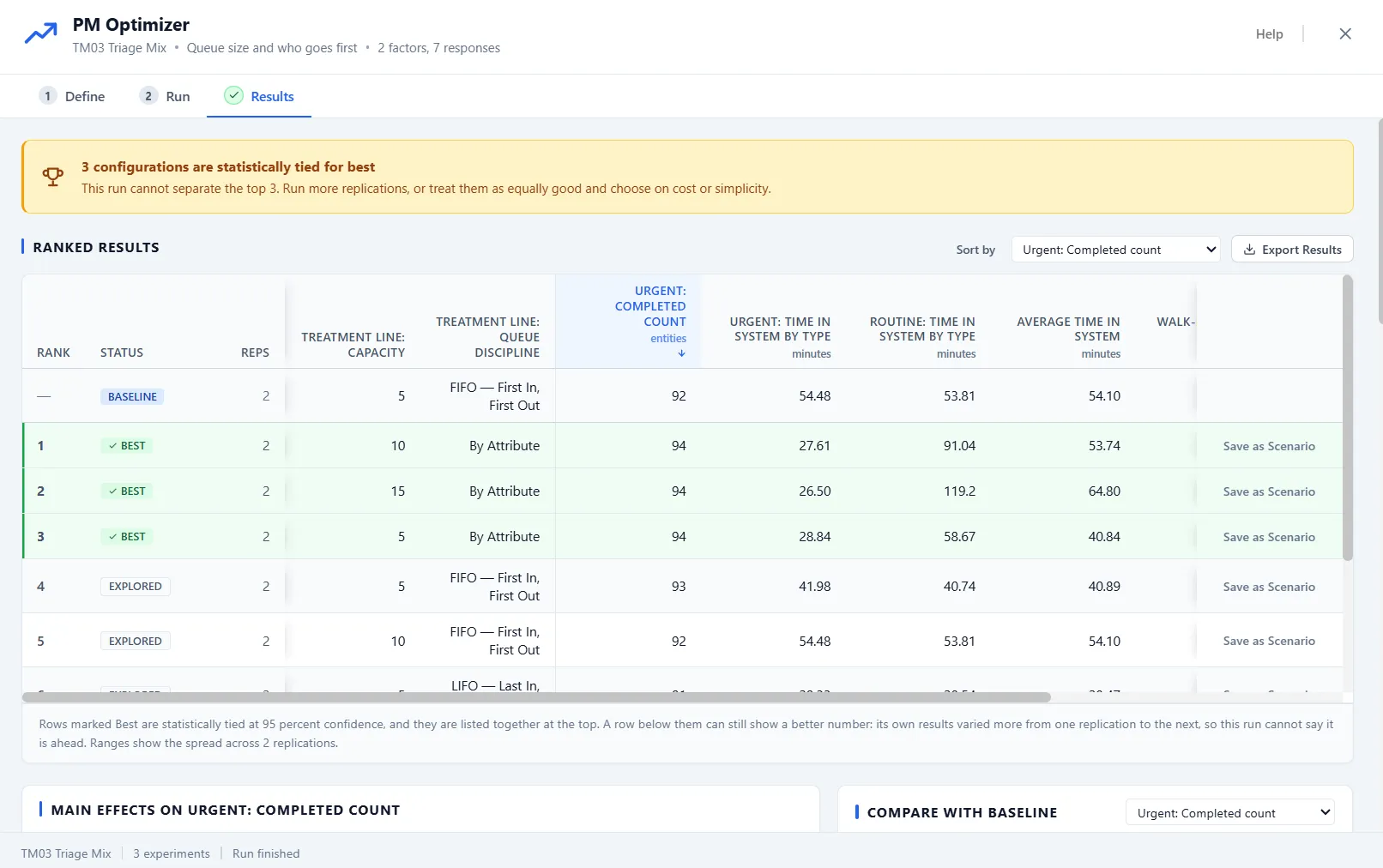Click the capacity value 15 in rank 2
The width and height of the screenshot is (1383, 868).
[x=398, y=491]
